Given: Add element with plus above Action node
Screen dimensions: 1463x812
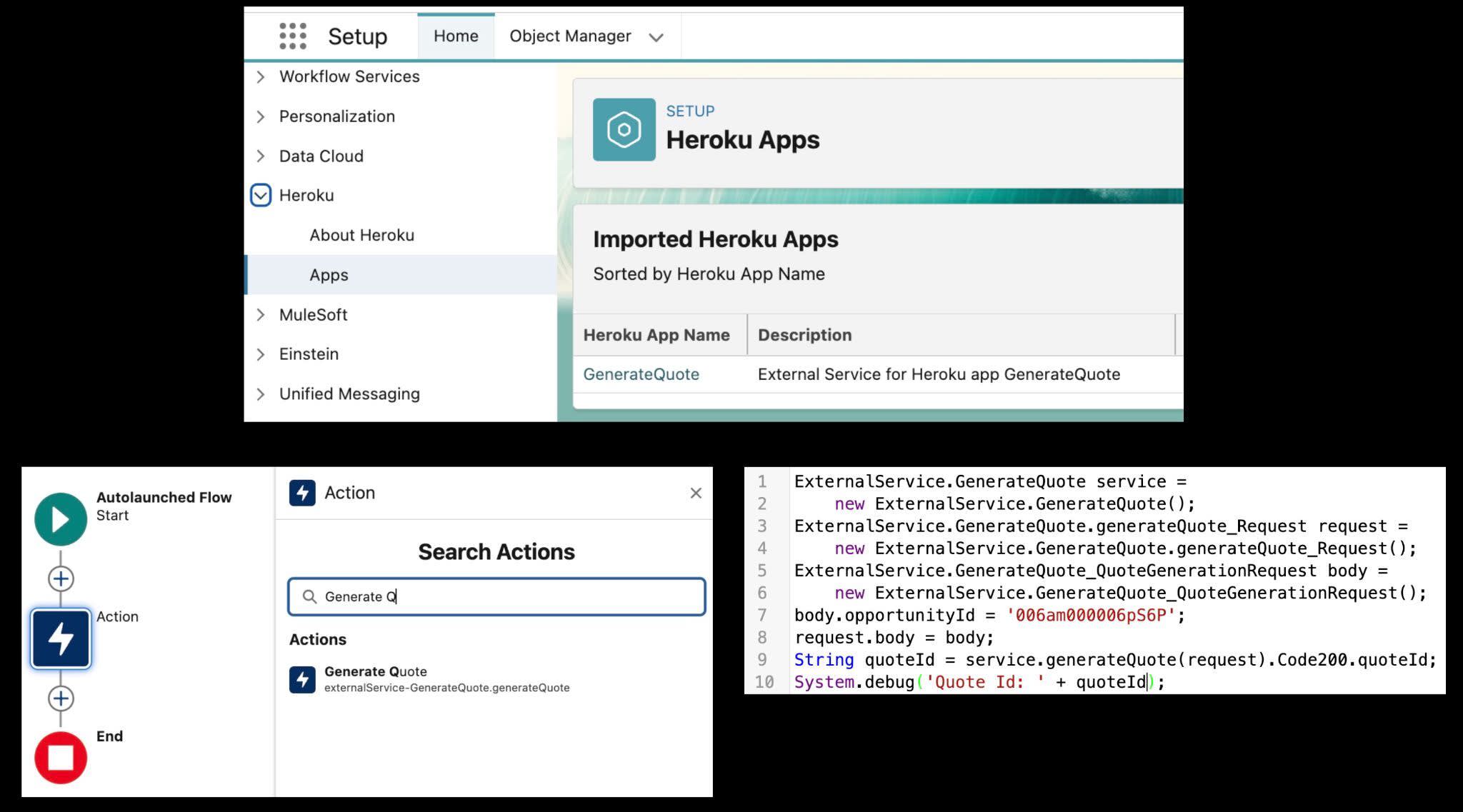Looking at the screenshot, I should [x=61, y=578].
